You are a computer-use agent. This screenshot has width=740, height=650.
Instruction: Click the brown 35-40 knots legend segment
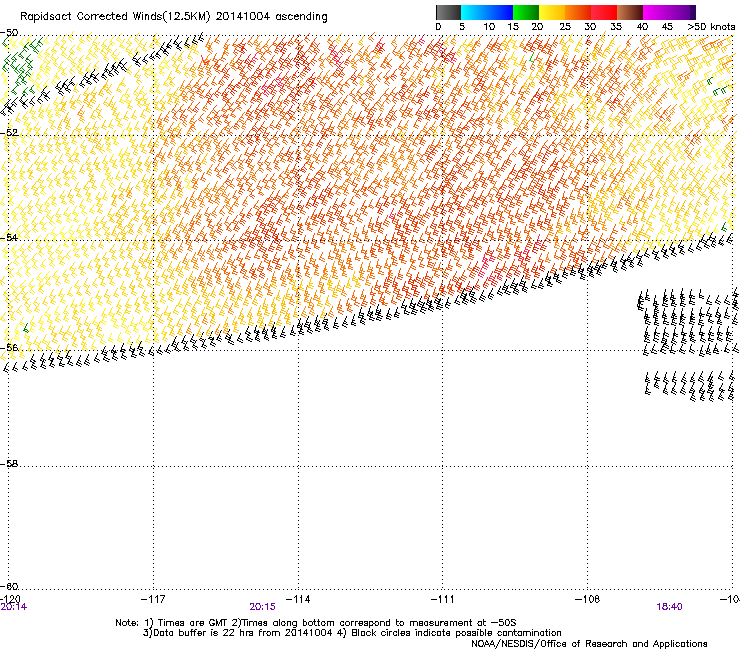tap(630, 12)
